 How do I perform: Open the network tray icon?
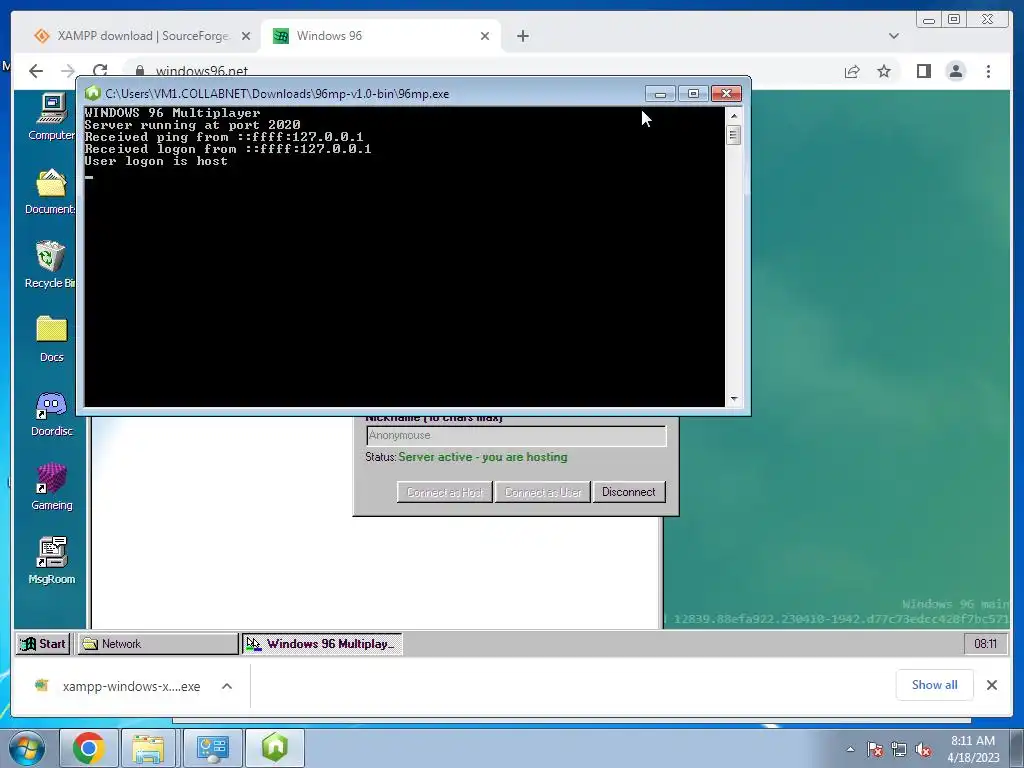tap(899, 749)
